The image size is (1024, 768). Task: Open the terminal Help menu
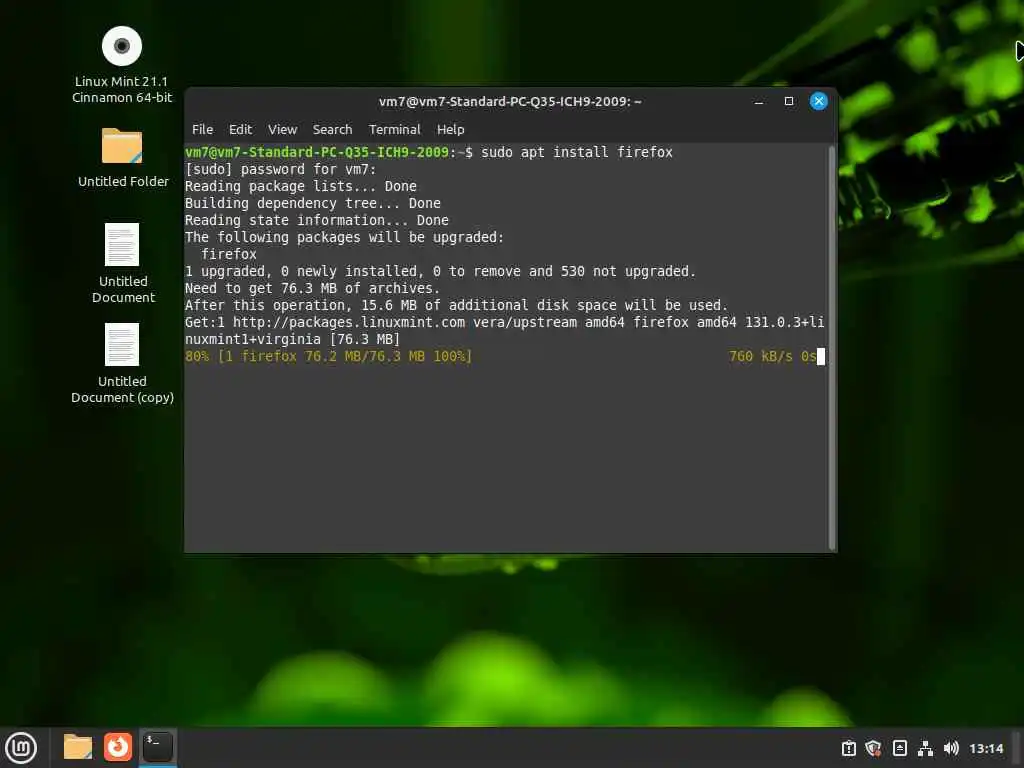(451, 129)
